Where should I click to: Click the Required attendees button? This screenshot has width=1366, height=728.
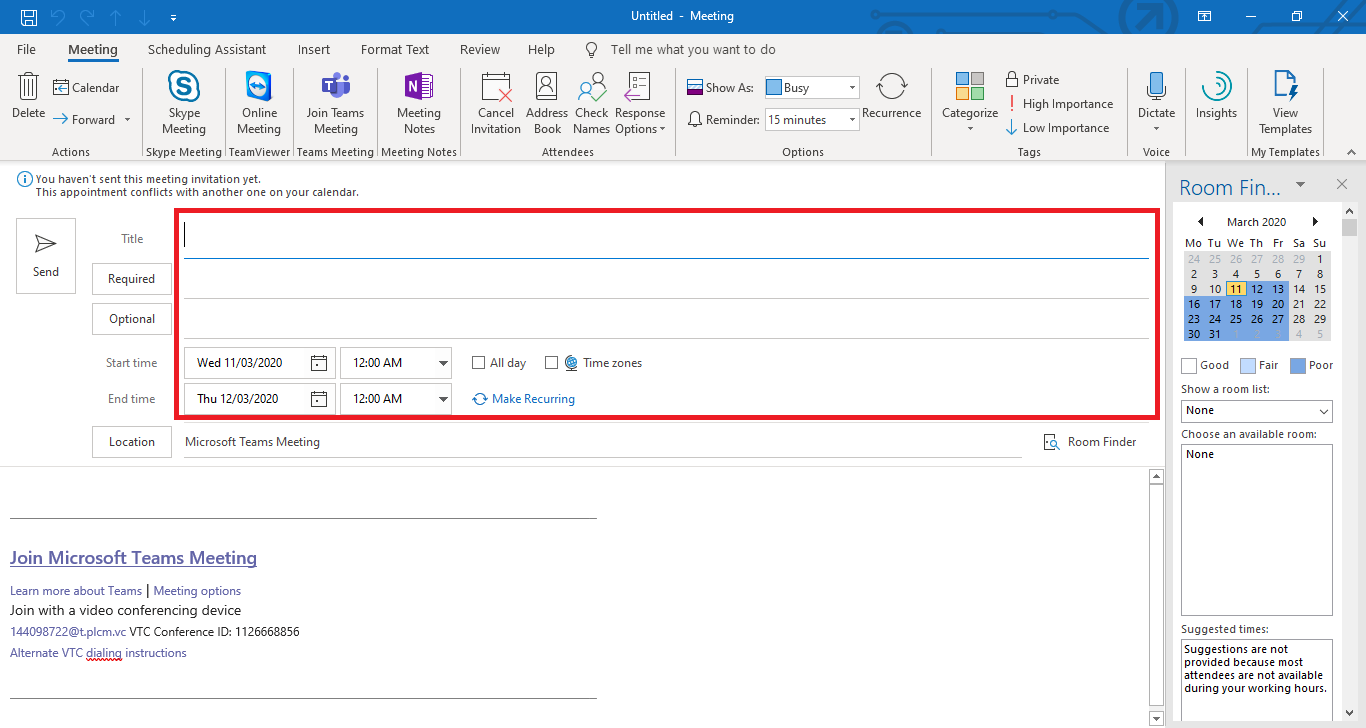point(132,279)
